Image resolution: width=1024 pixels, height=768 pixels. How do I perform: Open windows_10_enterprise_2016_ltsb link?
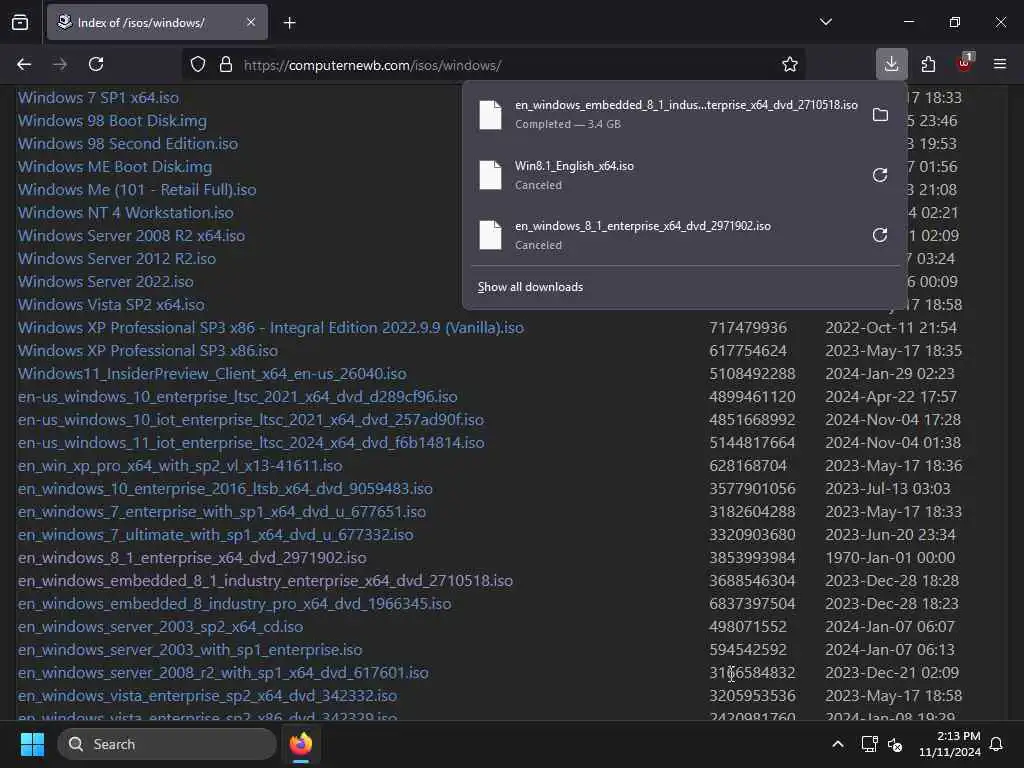[225, 488]
